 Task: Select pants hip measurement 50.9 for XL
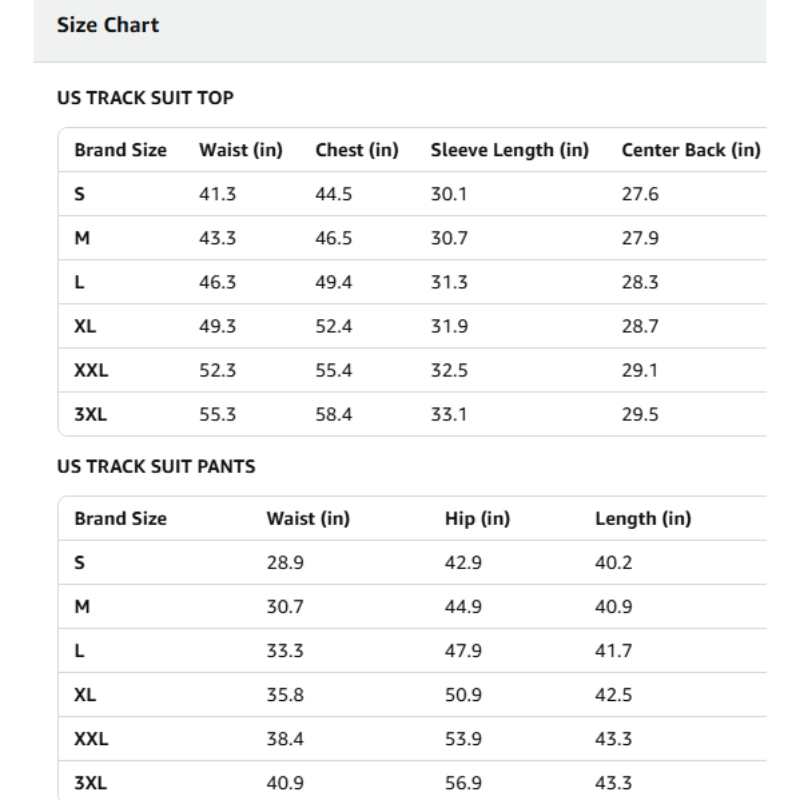[463, 695]
